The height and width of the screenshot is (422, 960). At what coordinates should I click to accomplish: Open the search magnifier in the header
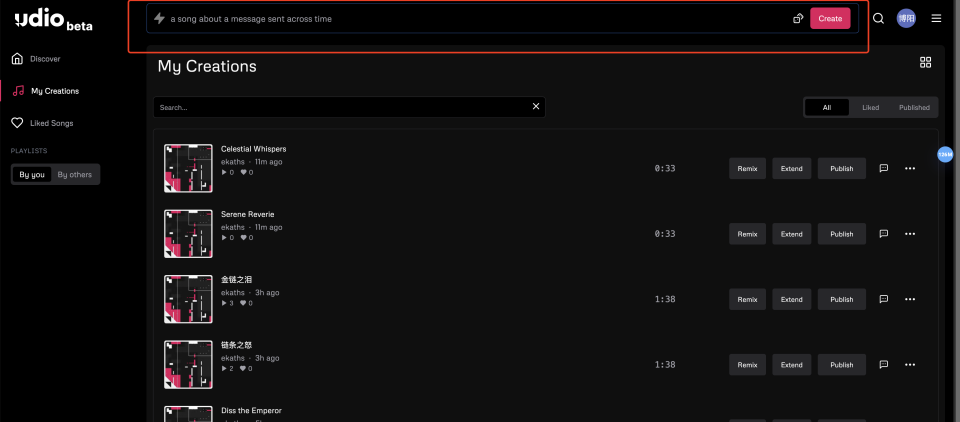click(x=878, y=18)
